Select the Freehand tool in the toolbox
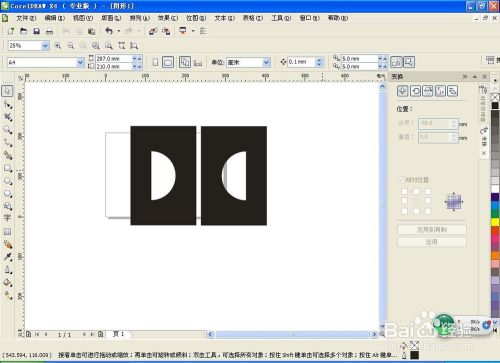The height and width of the screenshot is (363, 500). point(8,143)
